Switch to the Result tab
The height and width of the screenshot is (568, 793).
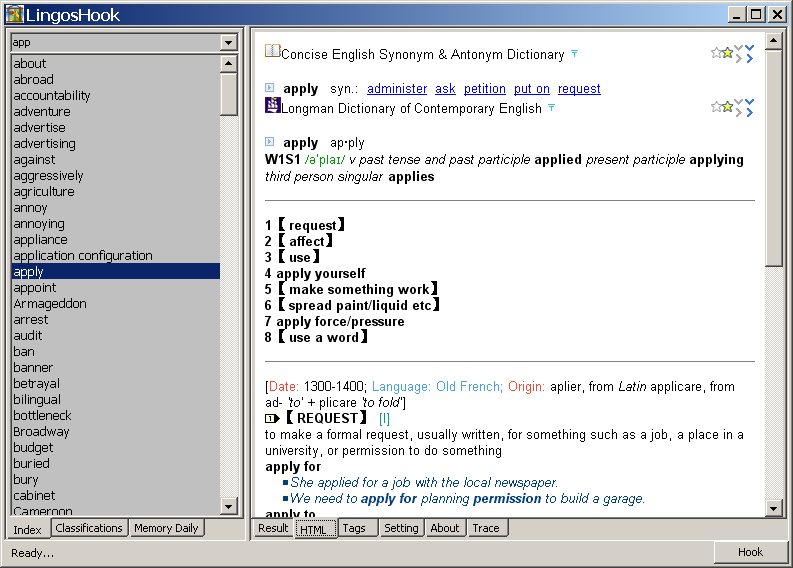pos(273,528)
